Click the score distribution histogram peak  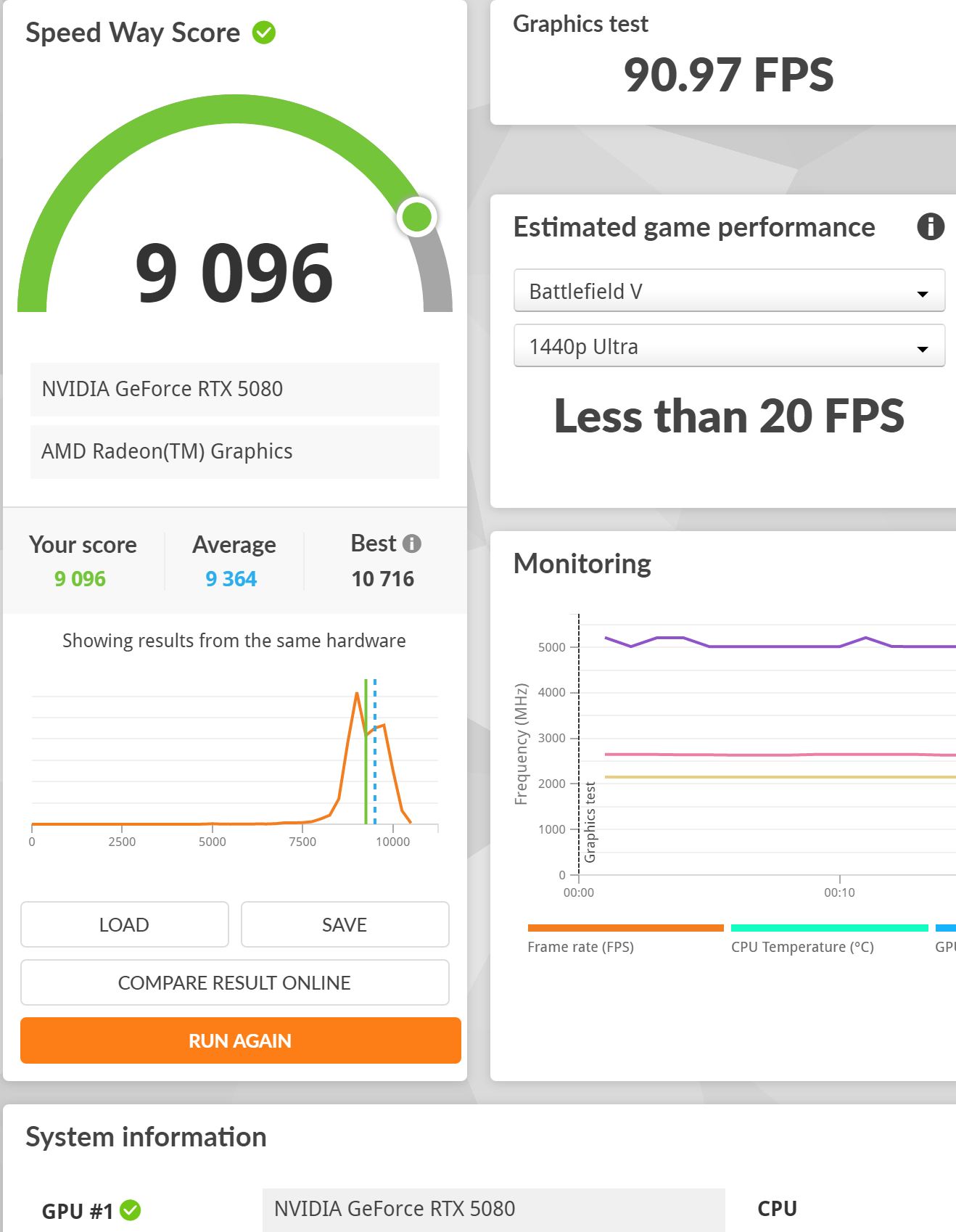pos(356,694)
